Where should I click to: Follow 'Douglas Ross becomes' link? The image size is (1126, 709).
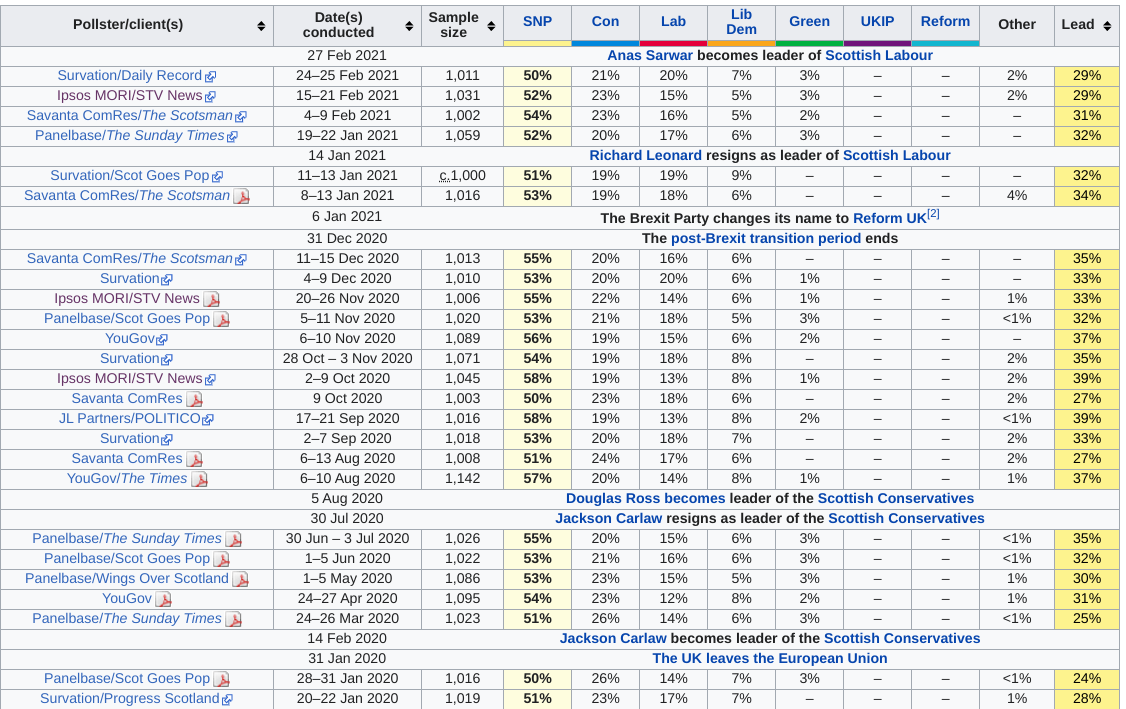point(646,499)
